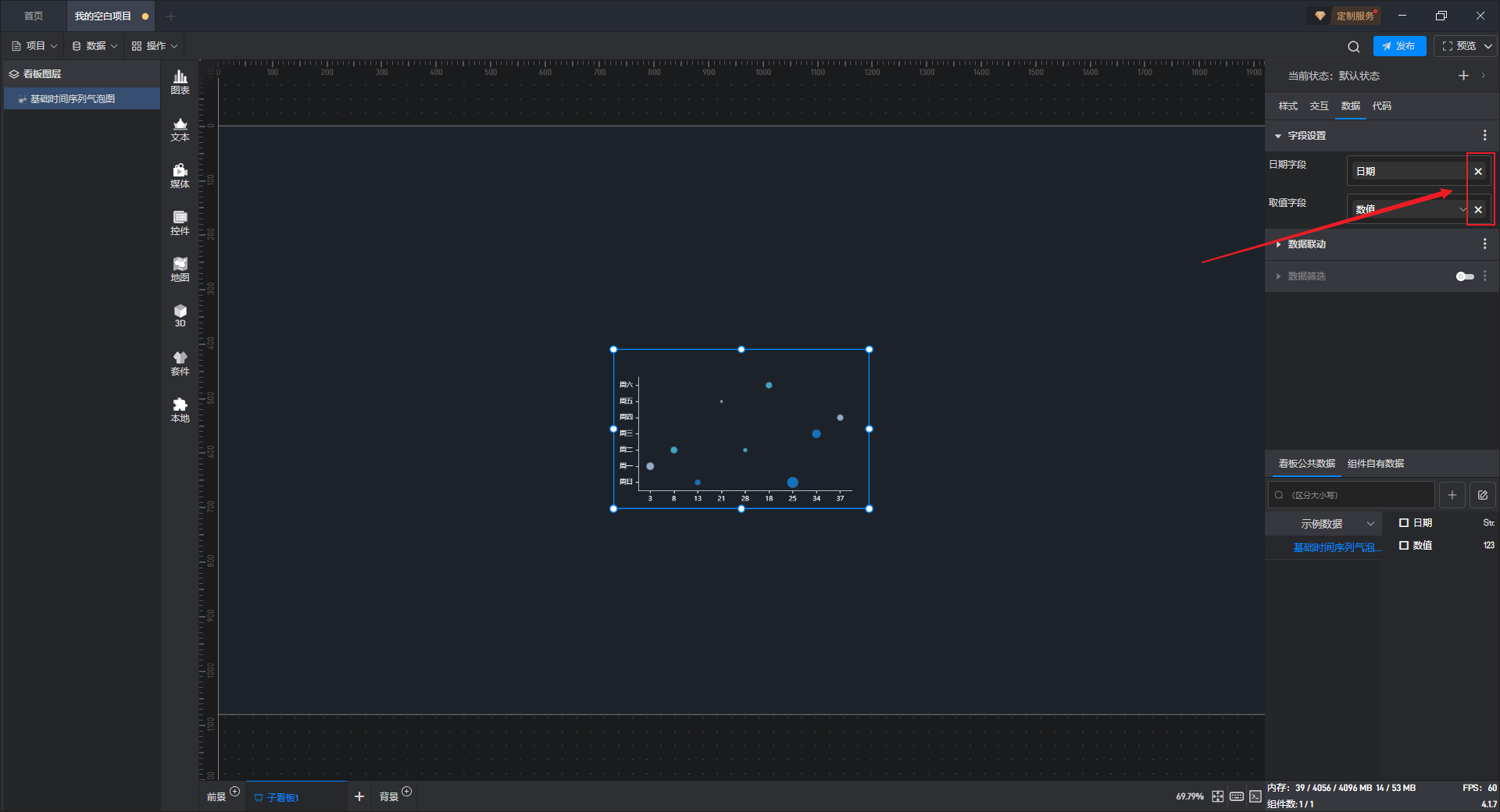
Task: Expand the 数据联动 section
Action: click(1278, 244)
